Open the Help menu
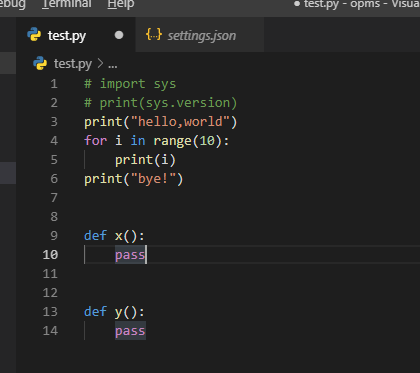 coord(121,4)
